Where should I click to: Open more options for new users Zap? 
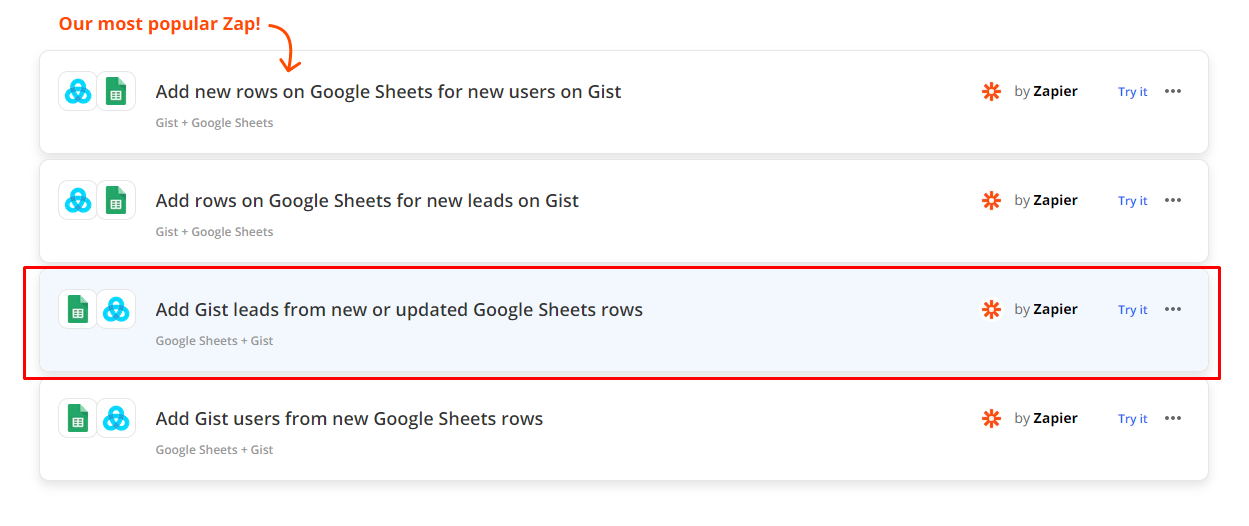[x=1173, y=92]
